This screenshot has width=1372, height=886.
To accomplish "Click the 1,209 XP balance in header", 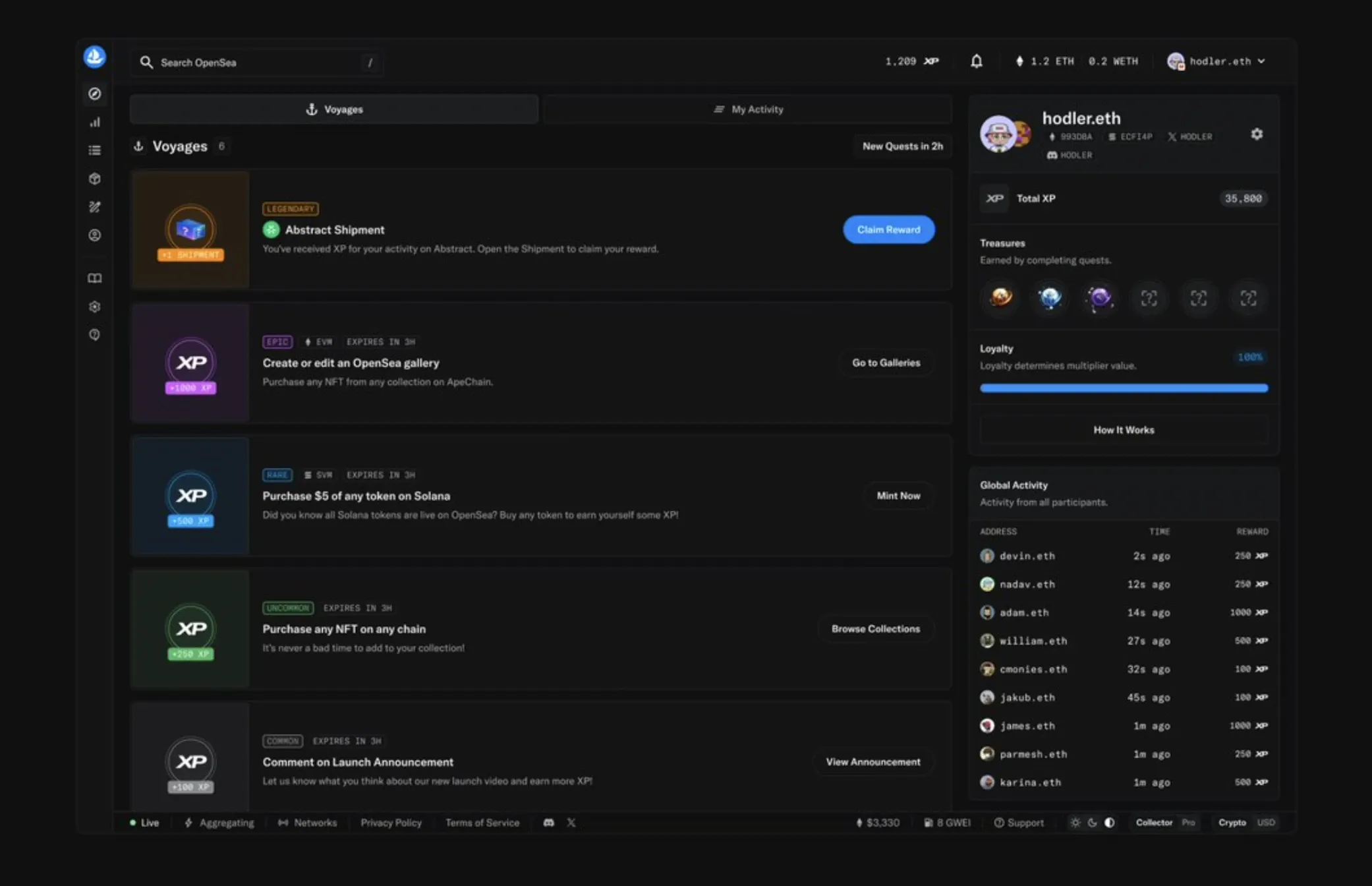I will coord(912,61).
